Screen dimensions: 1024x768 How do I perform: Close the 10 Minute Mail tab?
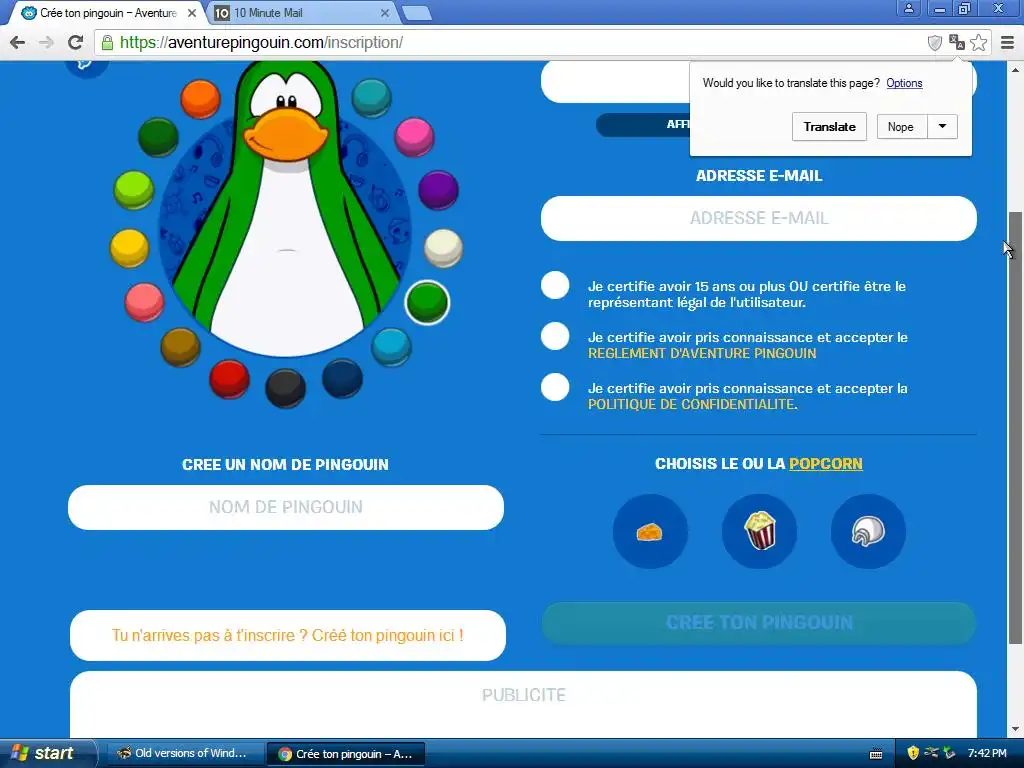(x=385, y=13)
